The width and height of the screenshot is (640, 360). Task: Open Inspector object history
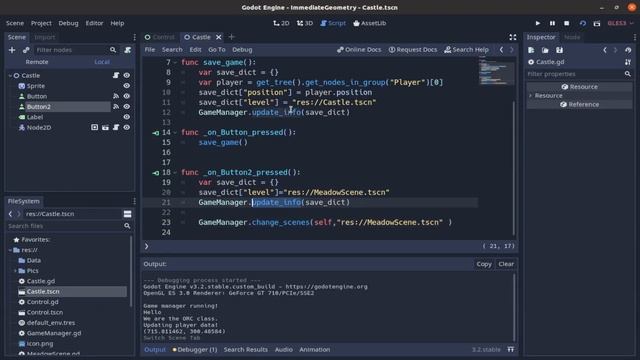click(x=628, y=50)
